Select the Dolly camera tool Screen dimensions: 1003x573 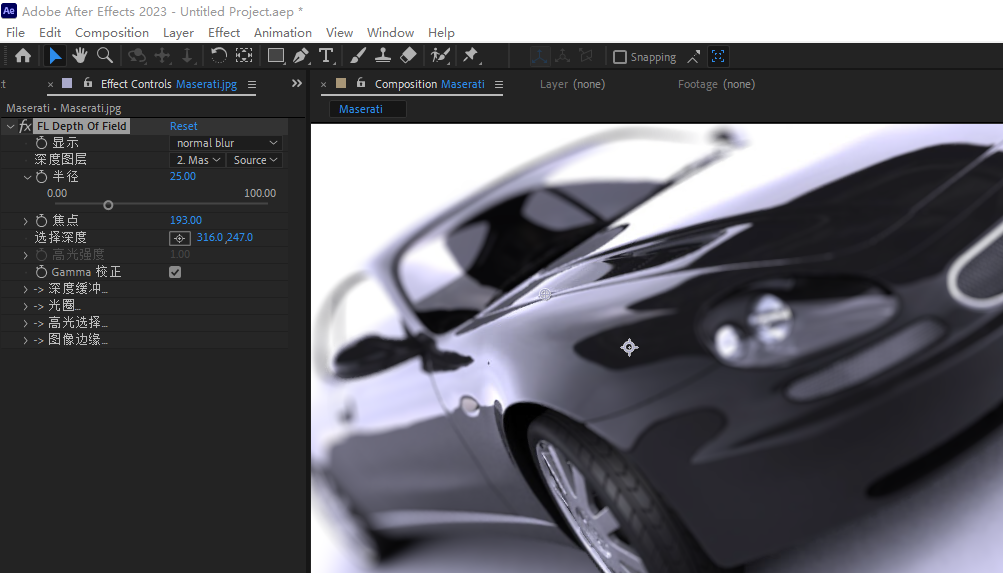tap(187, 56)
